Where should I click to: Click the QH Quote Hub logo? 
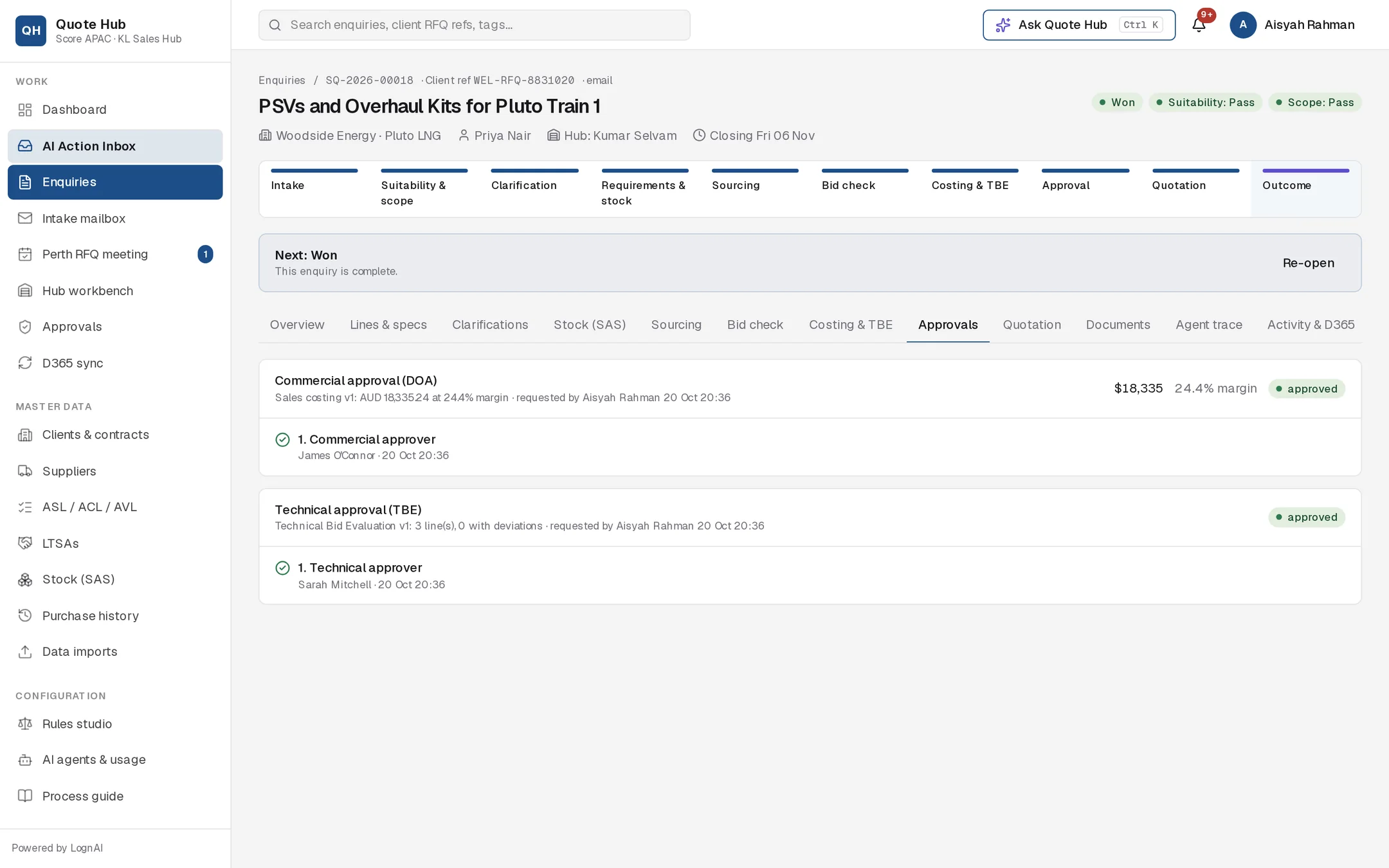point(31,31)
